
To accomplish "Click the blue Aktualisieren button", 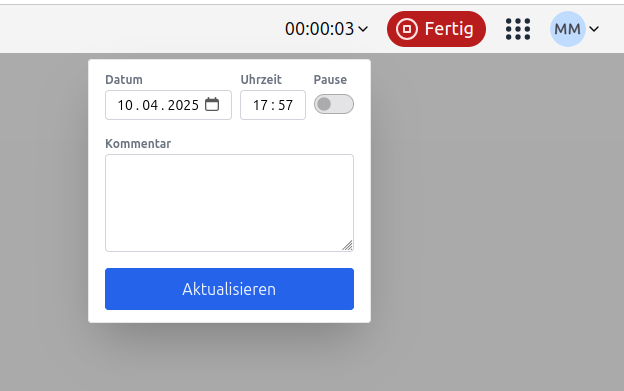I will click(229, 289).
